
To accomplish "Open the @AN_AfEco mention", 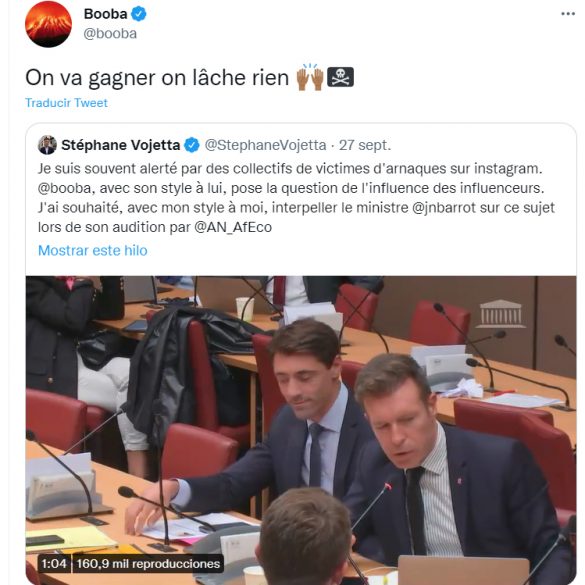I will (x=233, y=227).
